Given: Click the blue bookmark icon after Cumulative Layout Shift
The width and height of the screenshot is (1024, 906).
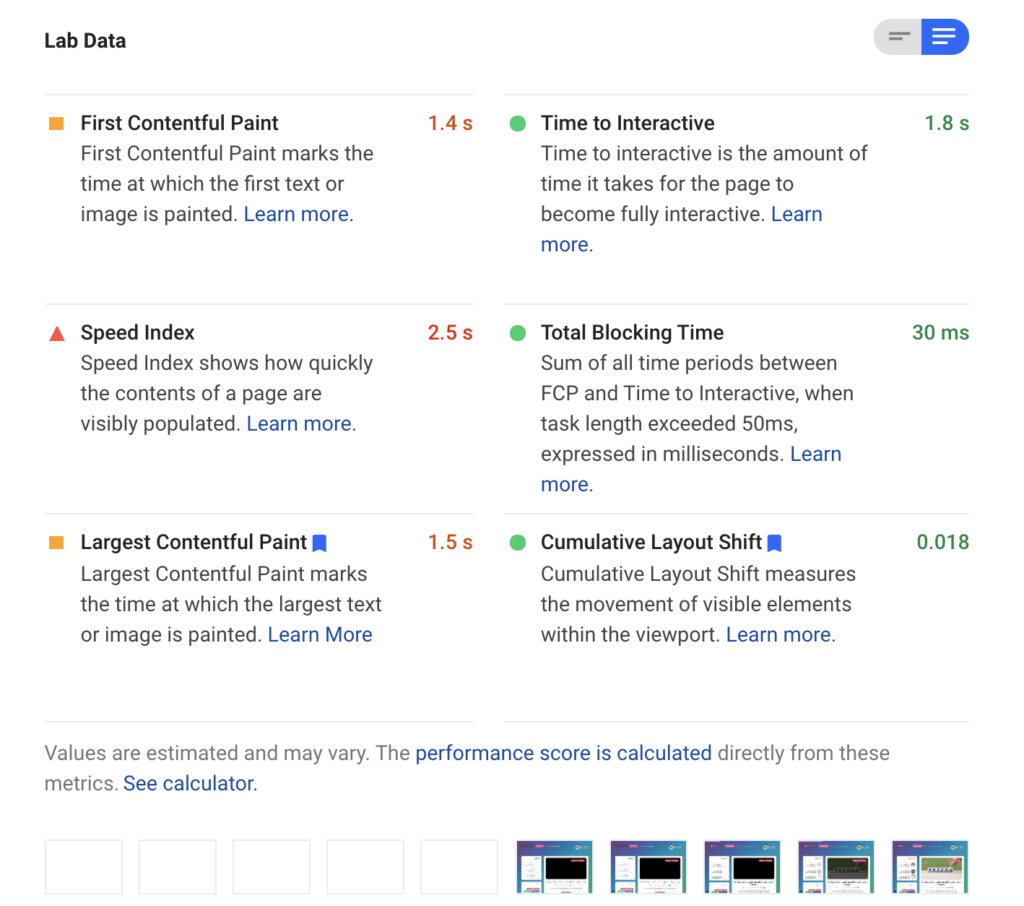Looking at the screenshot, I should (774, 543).
